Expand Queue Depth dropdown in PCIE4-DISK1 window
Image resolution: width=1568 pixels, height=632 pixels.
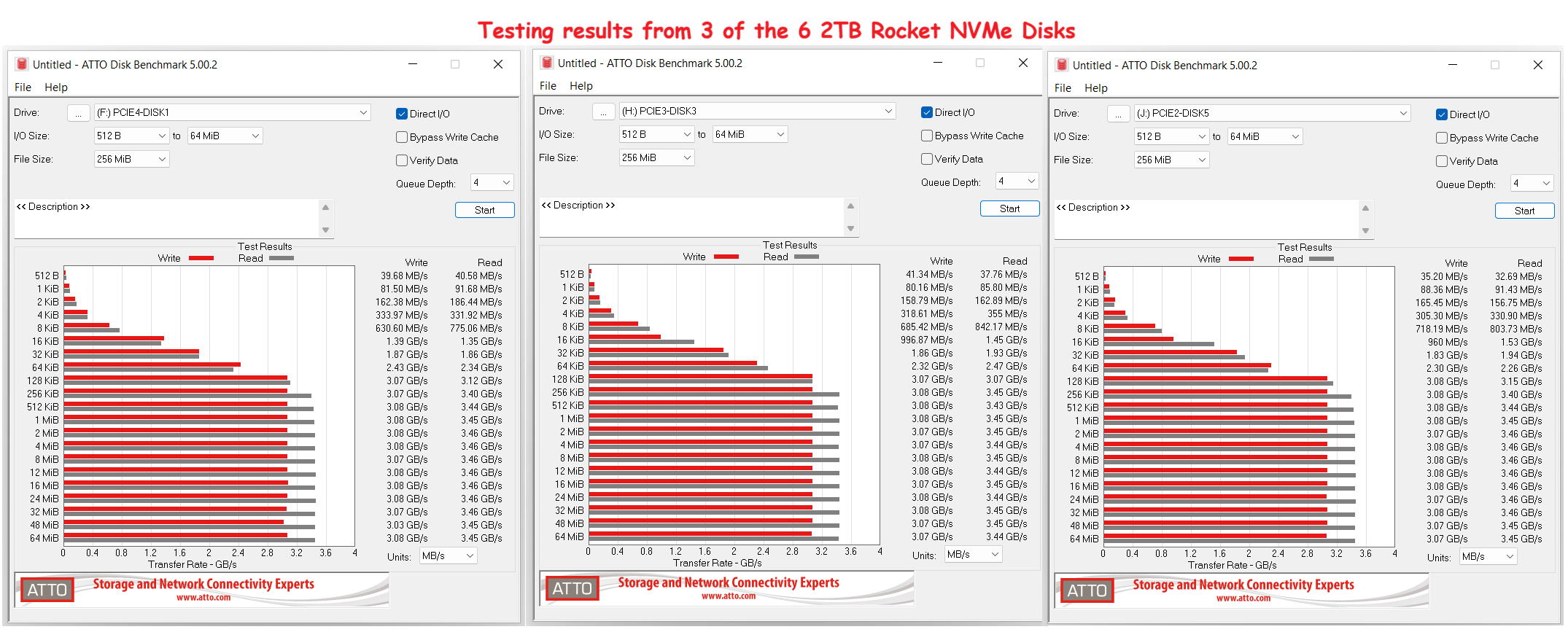coord(492,182)
